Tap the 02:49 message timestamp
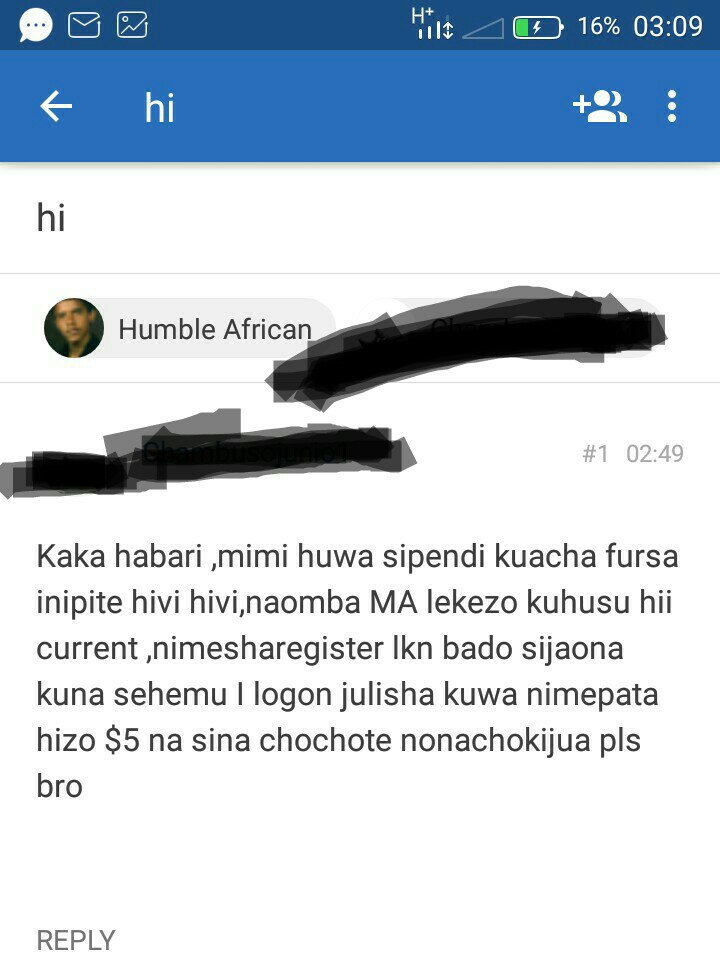 [655, 454]
